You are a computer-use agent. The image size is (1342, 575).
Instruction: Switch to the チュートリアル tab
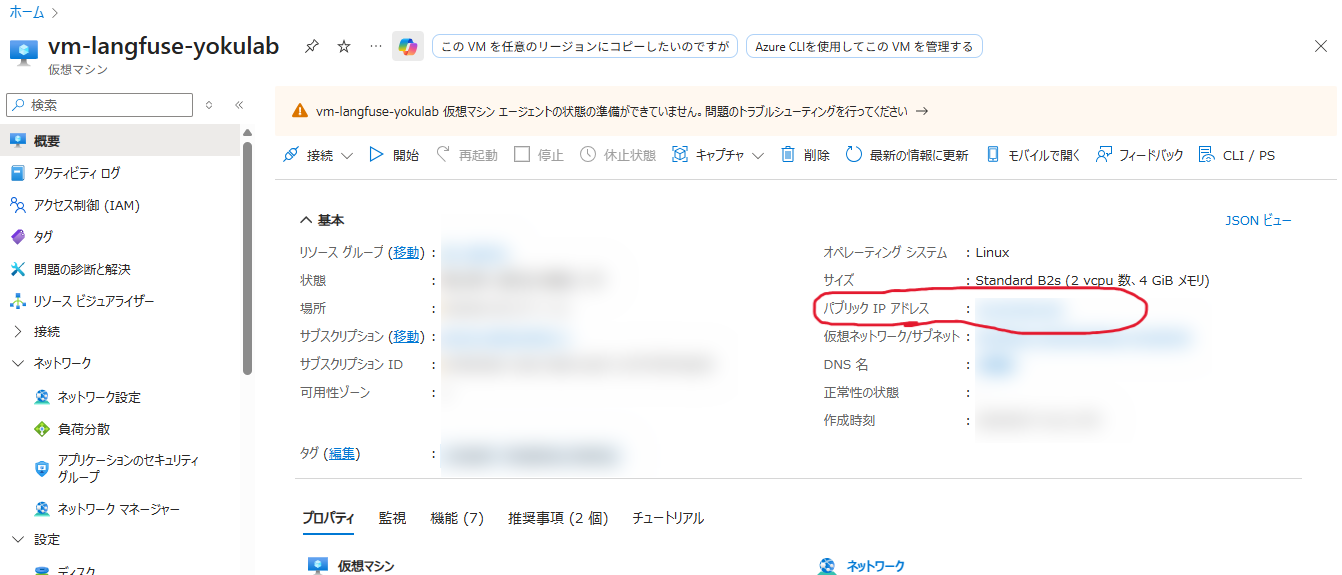(668, 518)
